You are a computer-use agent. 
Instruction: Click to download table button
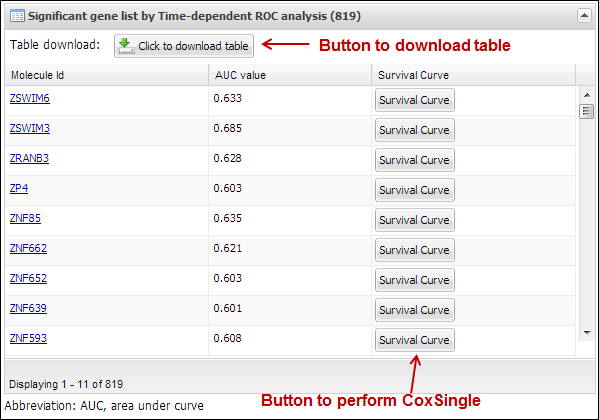coord(184,46)
